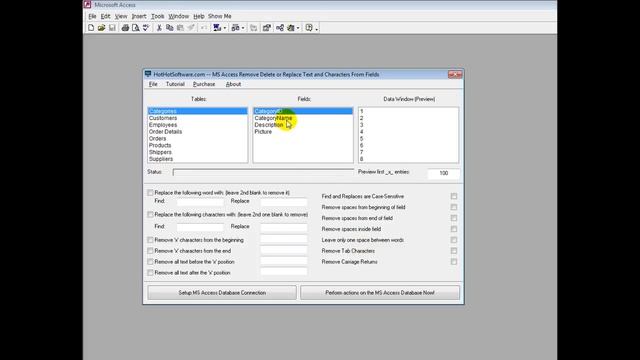
Task: Click the Paste toolbar icon
Action: [x=180, y=28]
